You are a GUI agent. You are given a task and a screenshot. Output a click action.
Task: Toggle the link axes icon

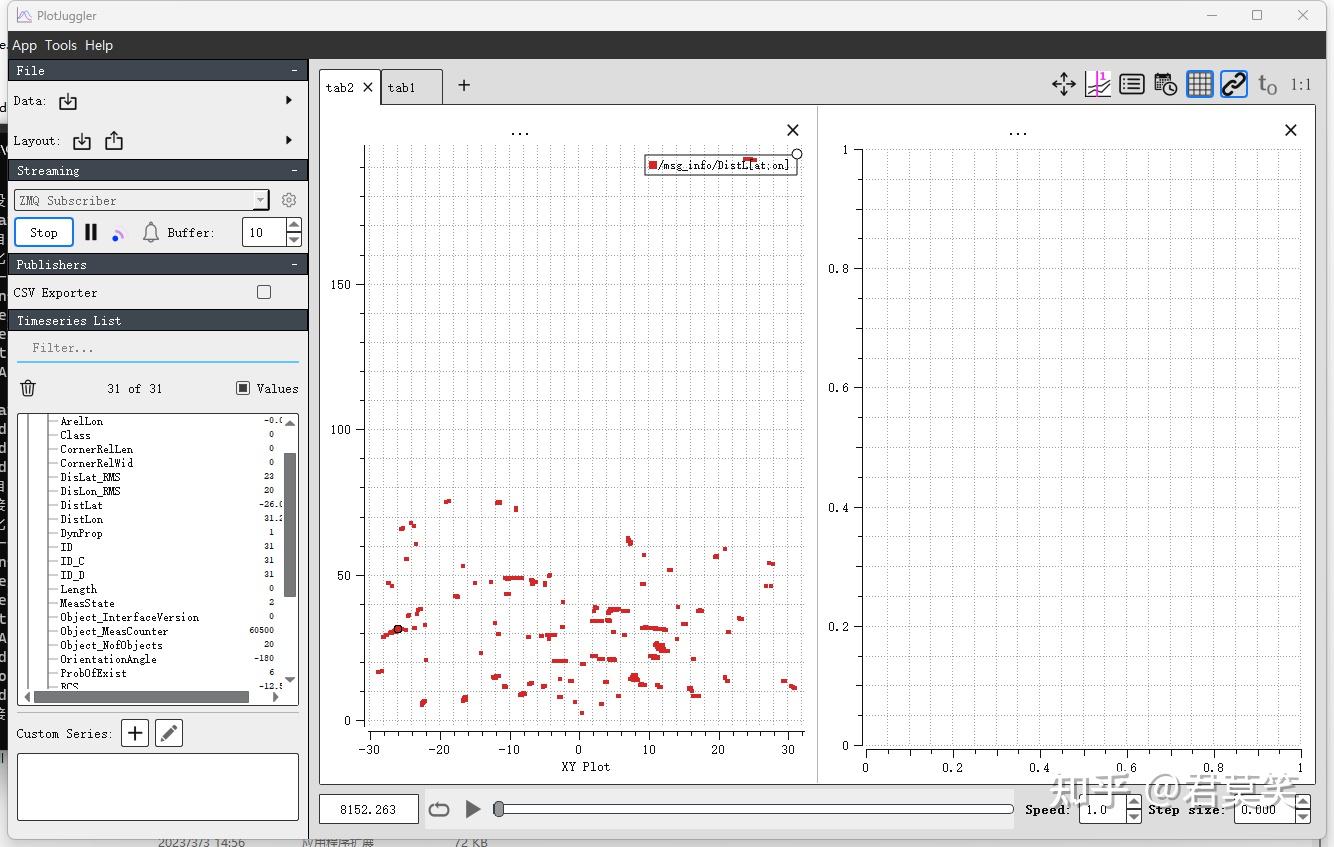(x=1234, y=85)
